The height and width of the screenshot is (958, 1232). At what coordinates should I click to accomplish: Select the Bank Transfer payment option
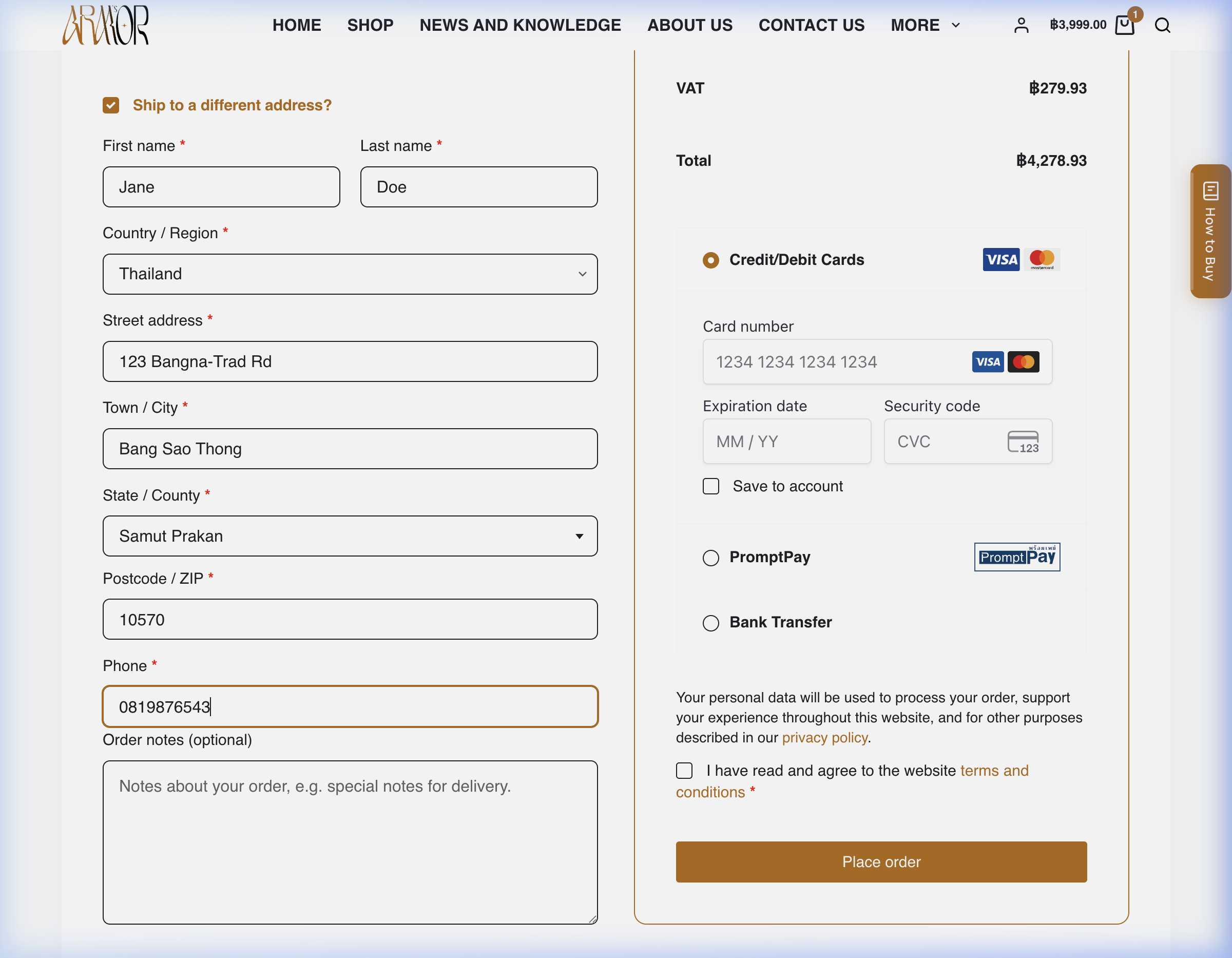click(711, 623)
